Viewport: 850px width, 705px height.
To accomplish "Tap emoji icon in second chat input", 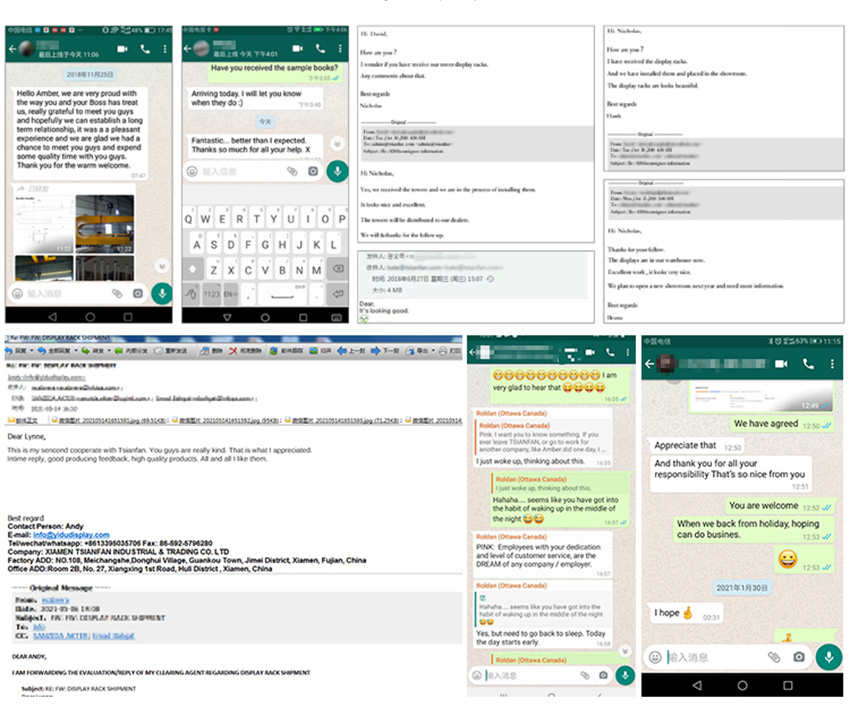I will 192,171.
